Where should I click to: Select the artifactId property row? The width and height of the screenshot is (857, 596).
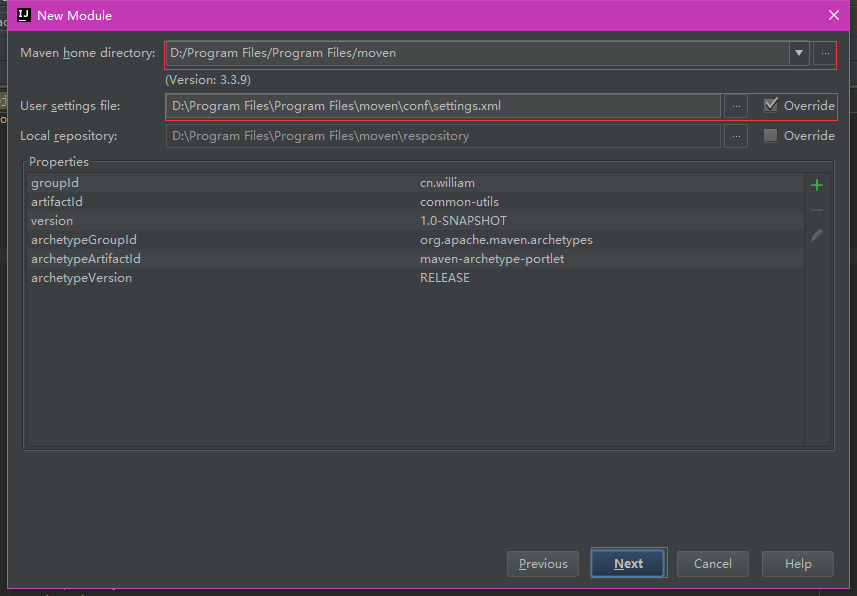pyautogui.click(x=415, y=202)
